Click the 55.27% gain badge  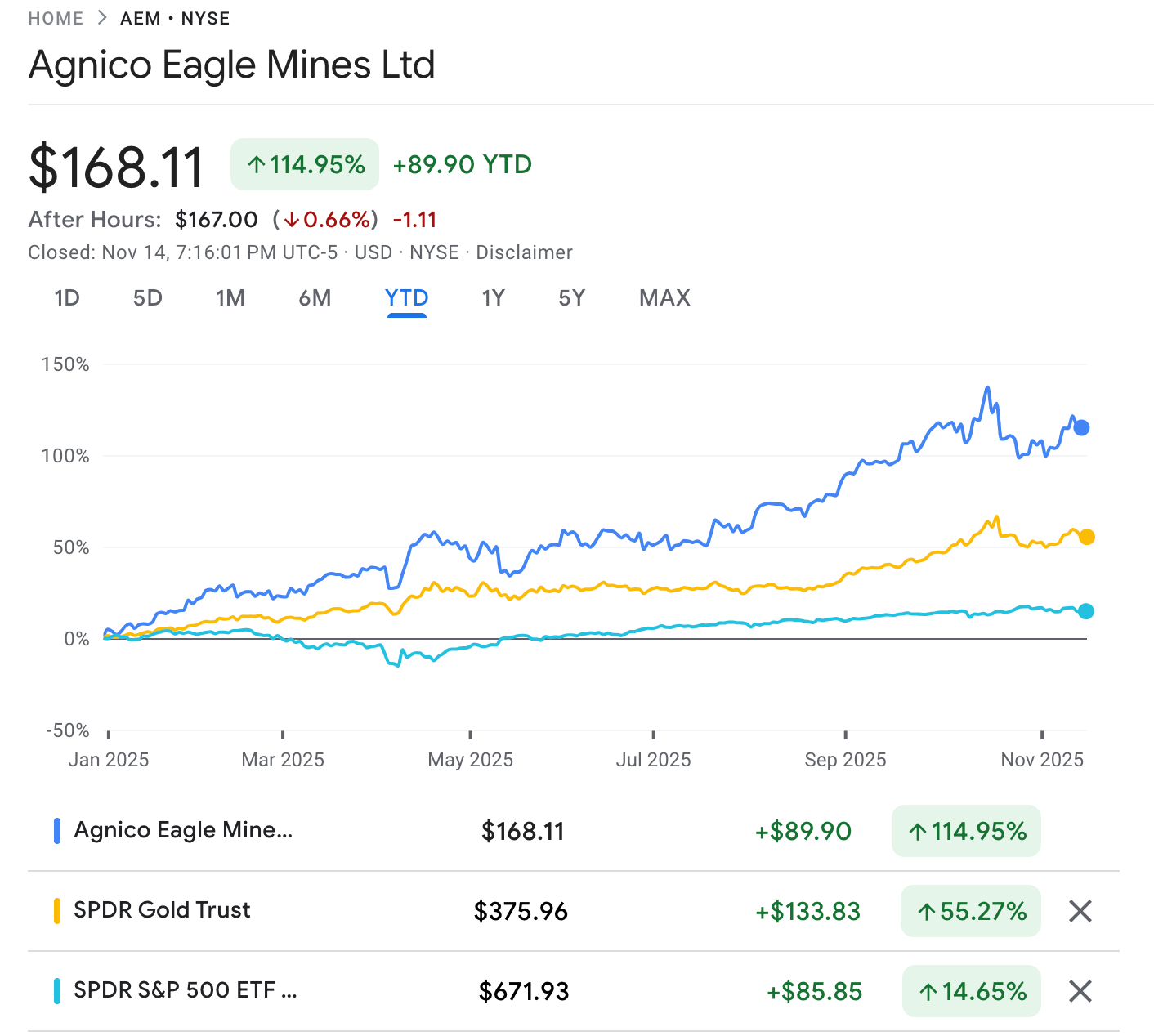[x=971, y=911]
